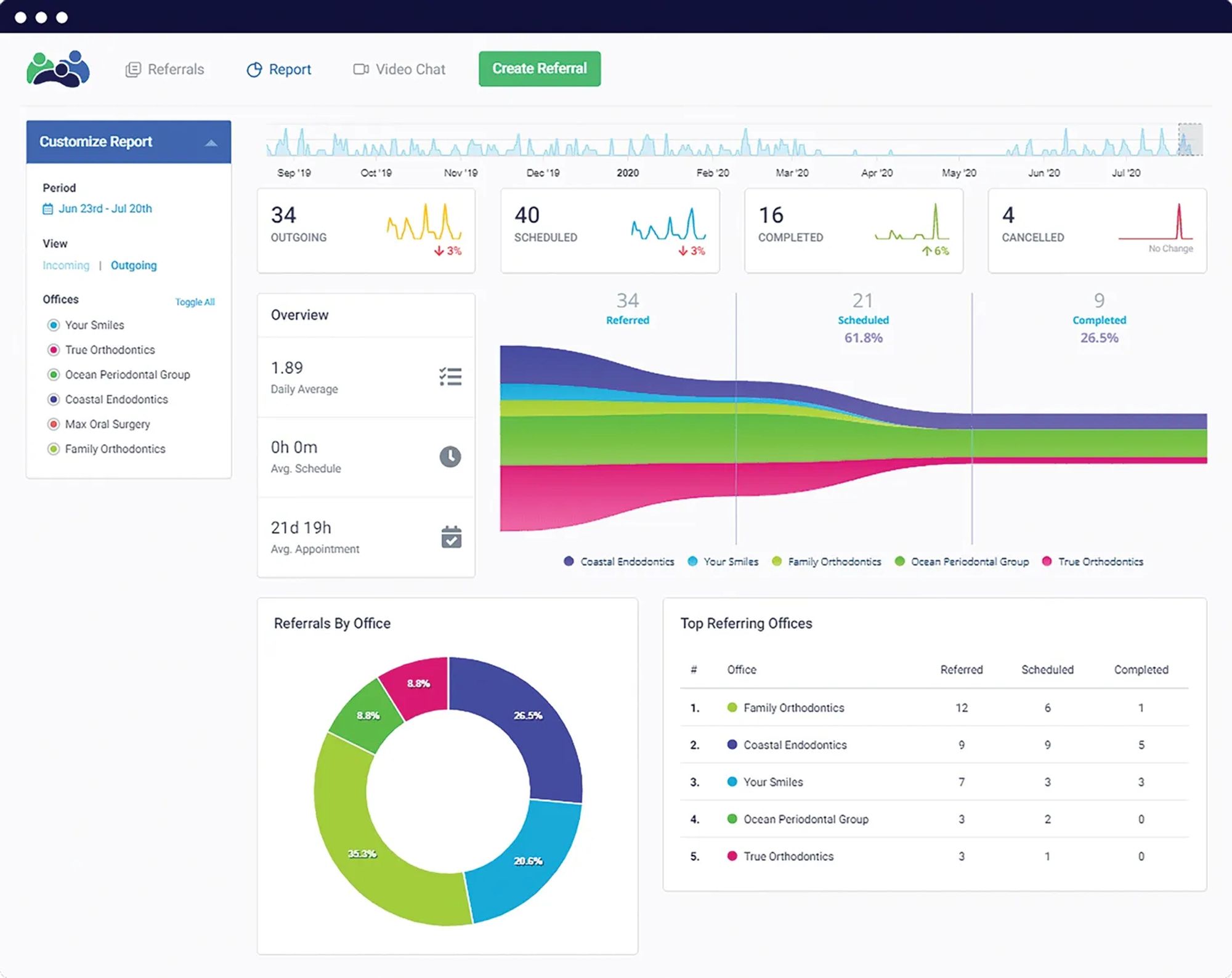The height and width of the screenshot is (978, 1232).
Task: Click the app logo icon
Action: pyautogui.click(x=58, y=69)
